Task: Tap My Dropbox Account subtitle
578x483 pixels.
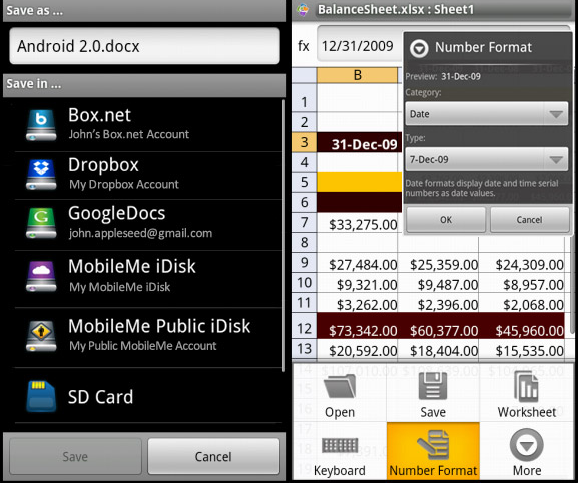Action: point(124,184)
